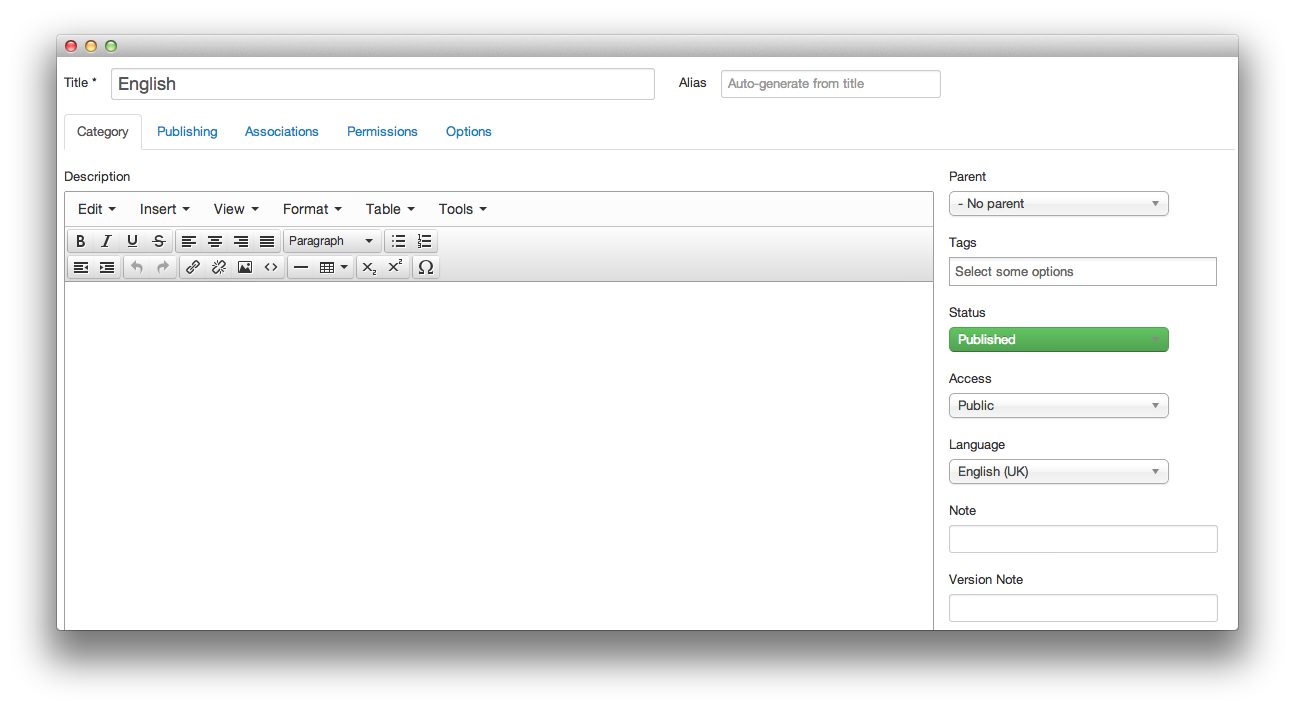The height and width of the screenshot is (709, 1295).
Task: Expand the Parent category dropdown
Action: pyautogui.click(x=1058, y=204)
